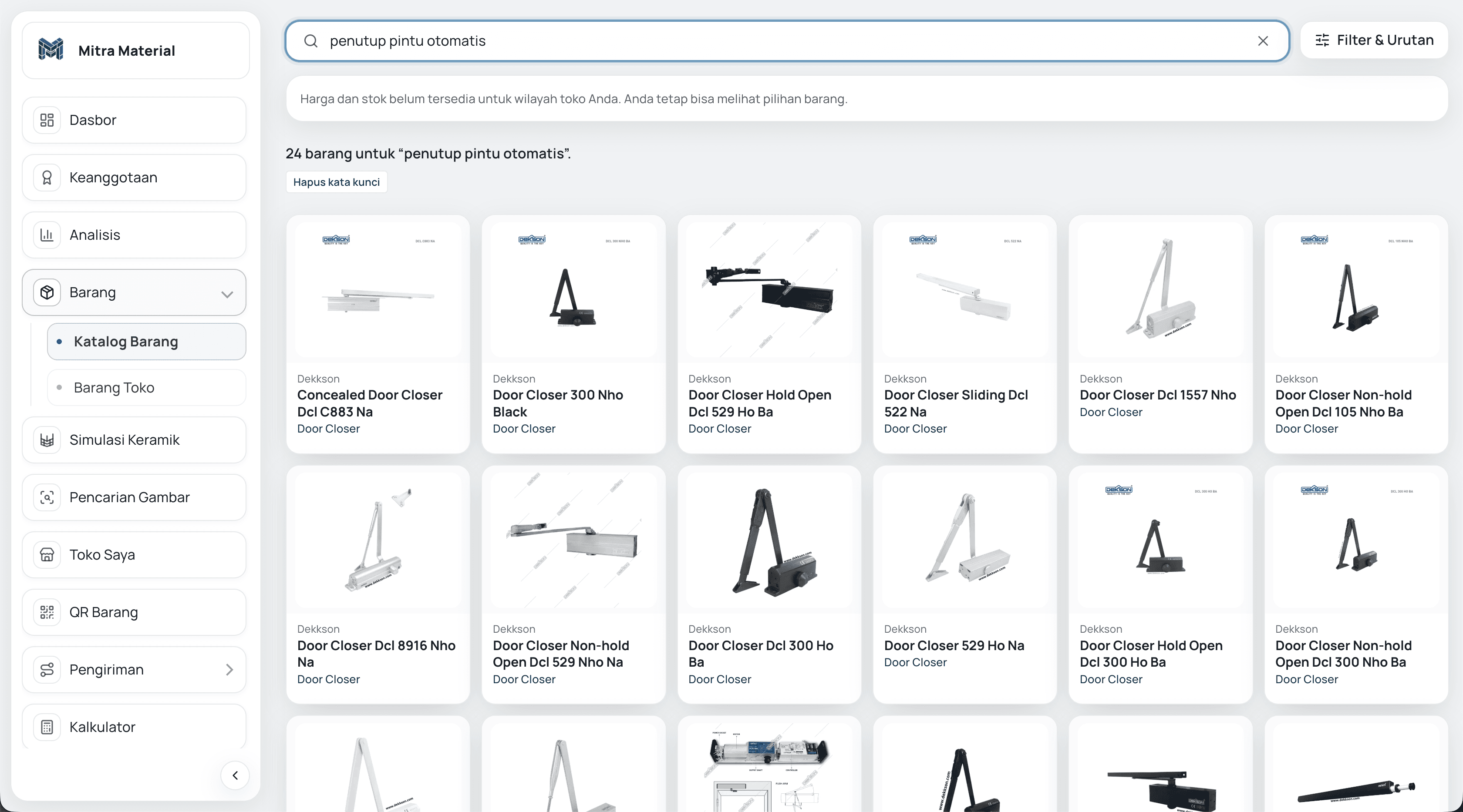Click Door Closer Hold Open Dcl 529 thumbnail

[769, 290]
